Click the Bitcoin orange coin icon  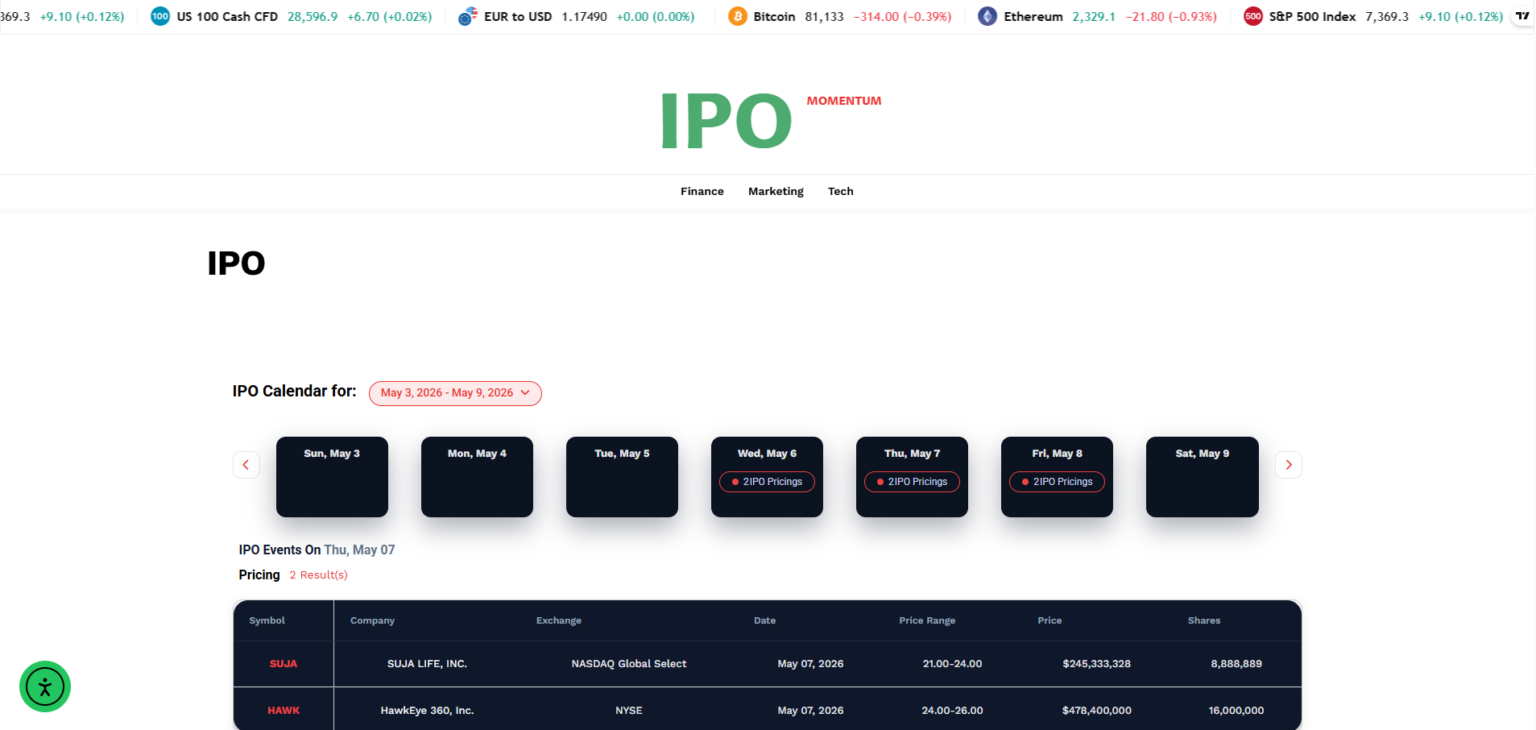[738, 17]
